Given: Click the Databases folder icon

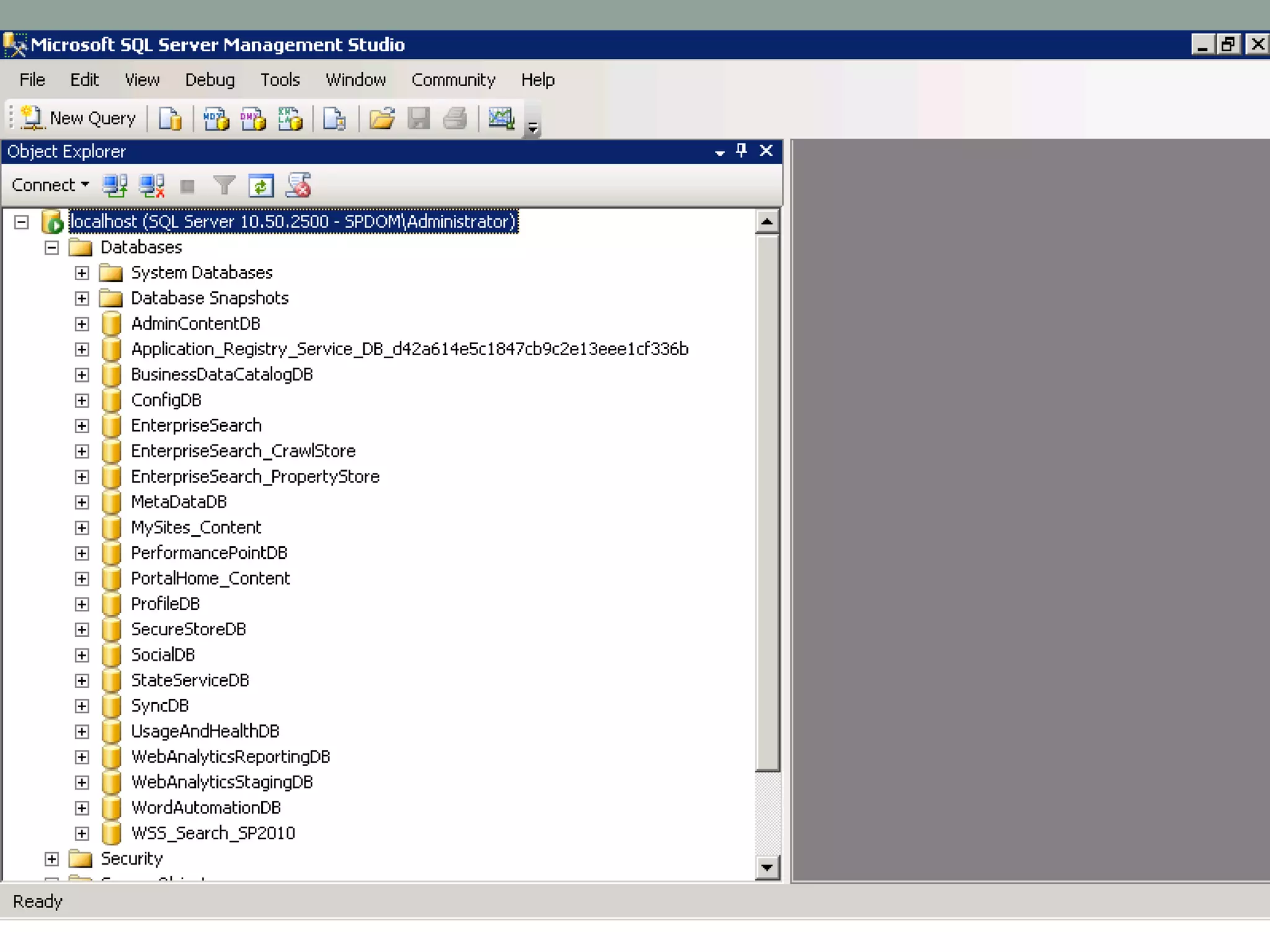Looking at the screenshot, I should click(81, 248).
